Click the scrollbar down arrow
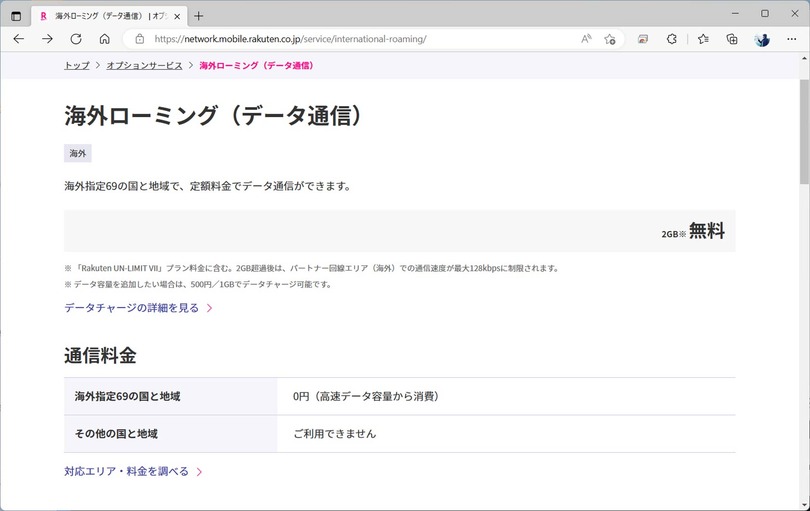This screenshot has width=810, height=511. pos(804,505)
